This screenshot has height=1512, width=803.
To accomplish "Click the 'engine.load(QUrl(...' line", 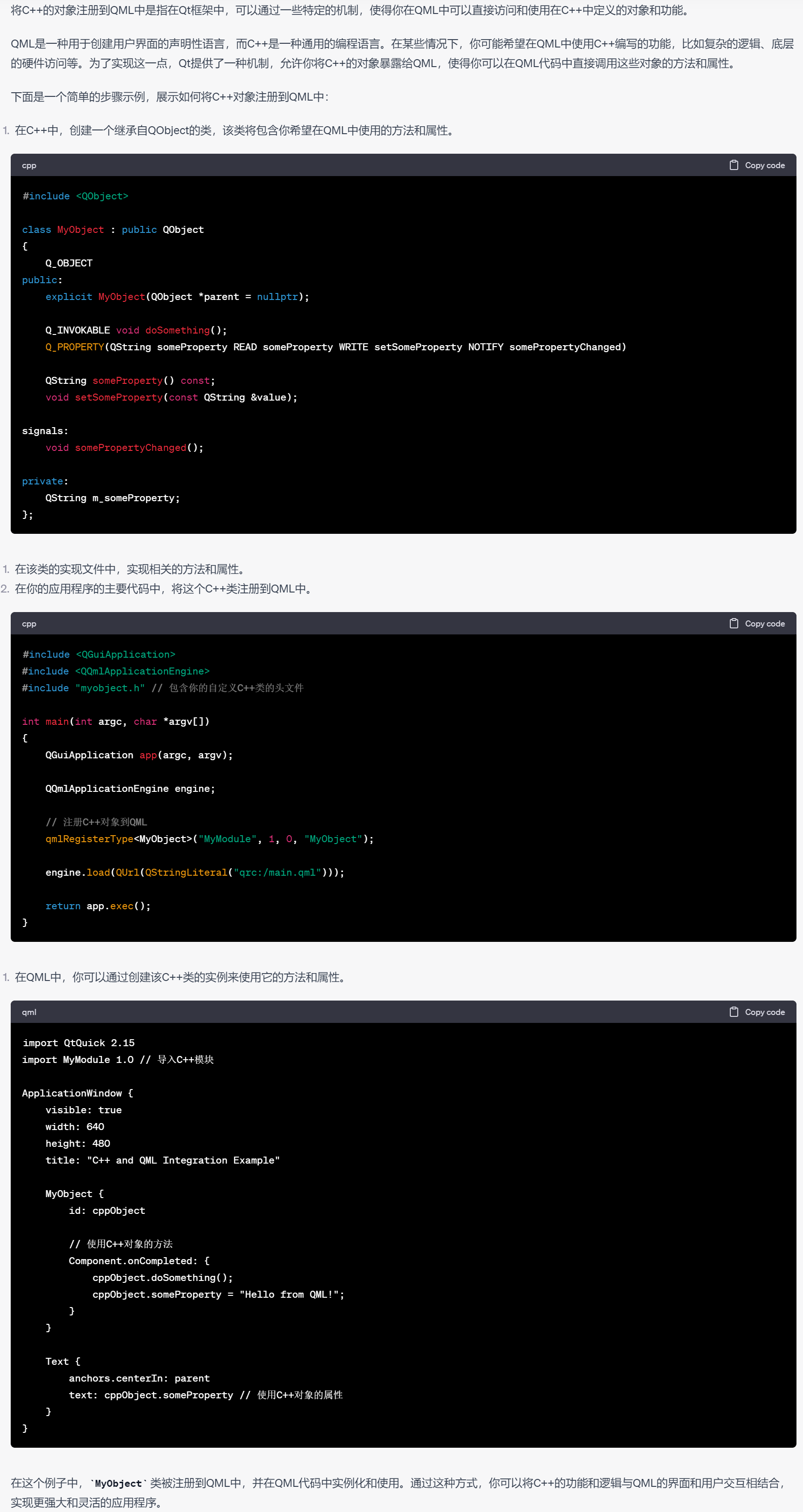I will [195, 872].
